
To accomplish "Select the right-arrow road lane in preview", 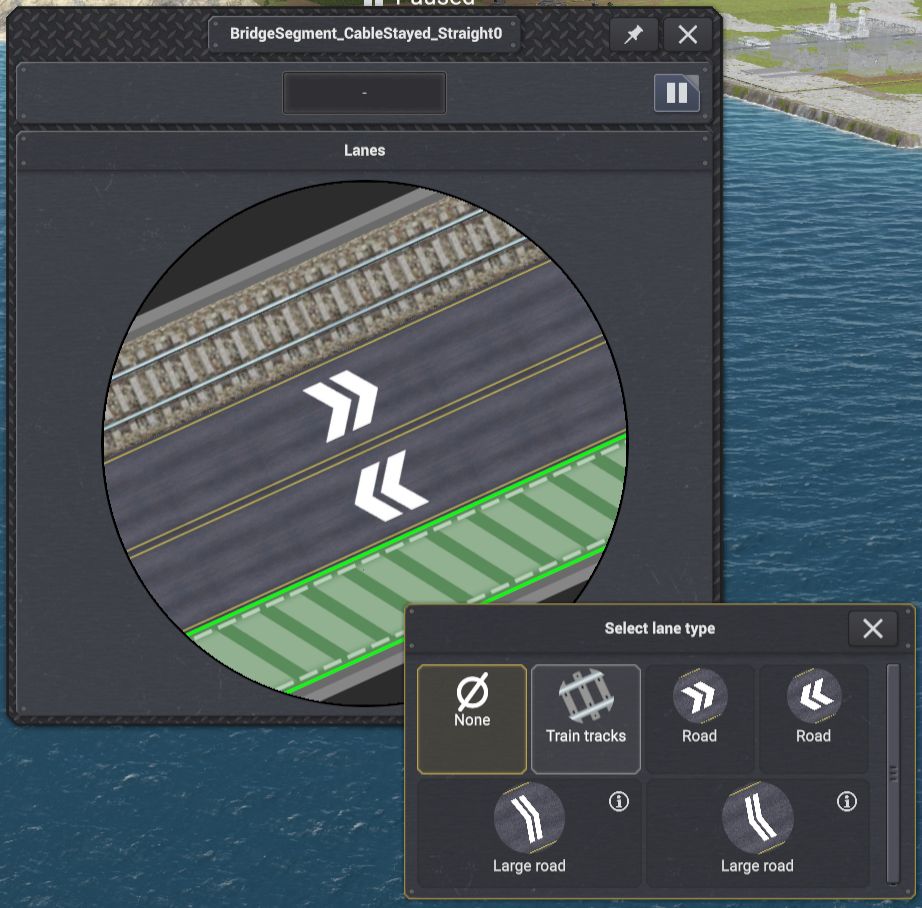I will [340, 405].
